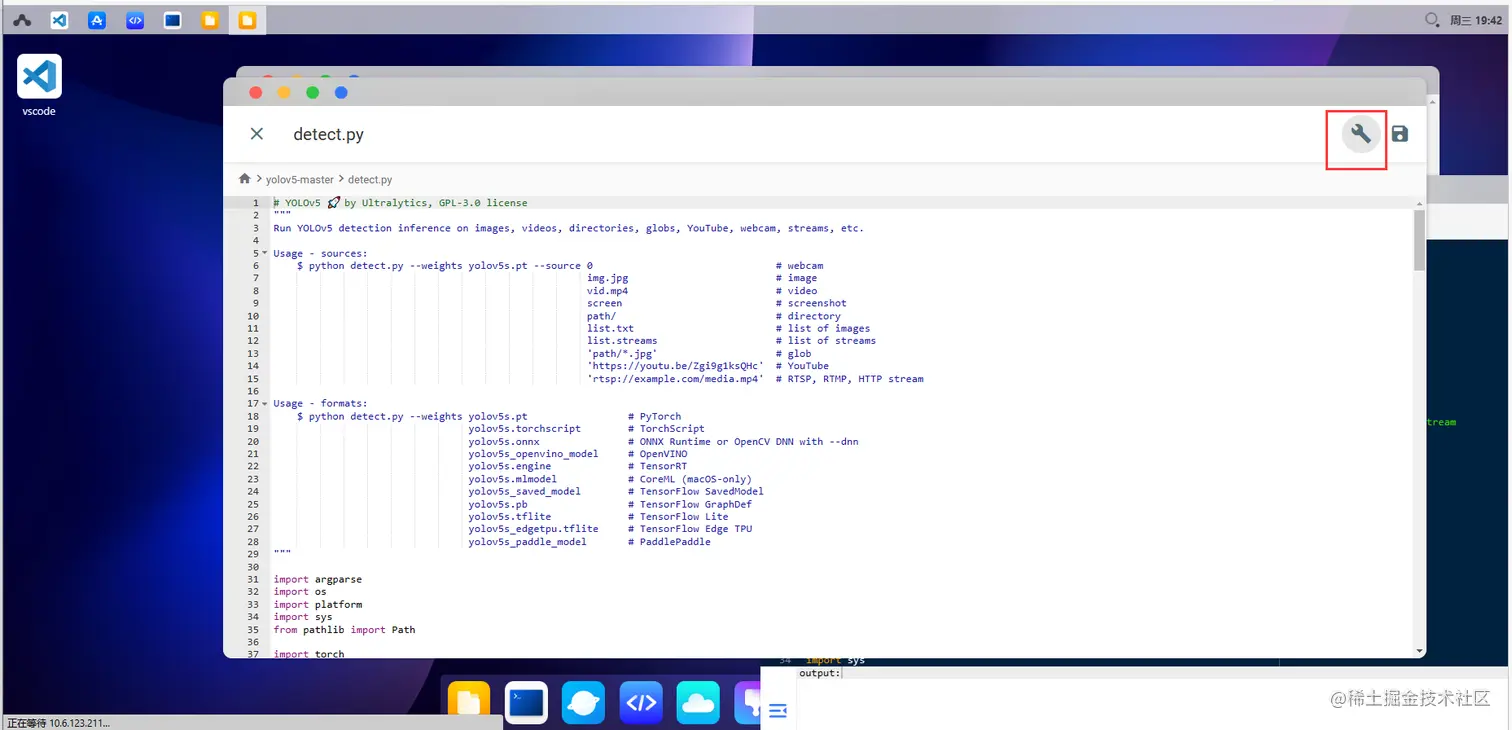The height and width of the screenshot is (730, 1512).
Task: Click 'import torch' on line 37
Action: click(x=309, y=654)
